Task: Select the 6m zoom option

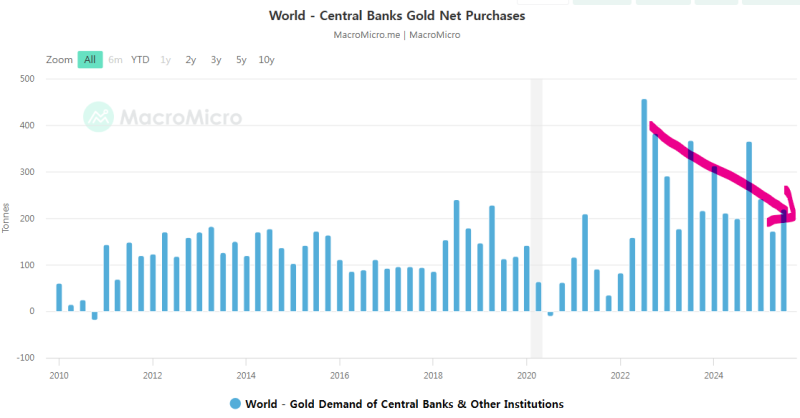Action: [x=115, y=60]
